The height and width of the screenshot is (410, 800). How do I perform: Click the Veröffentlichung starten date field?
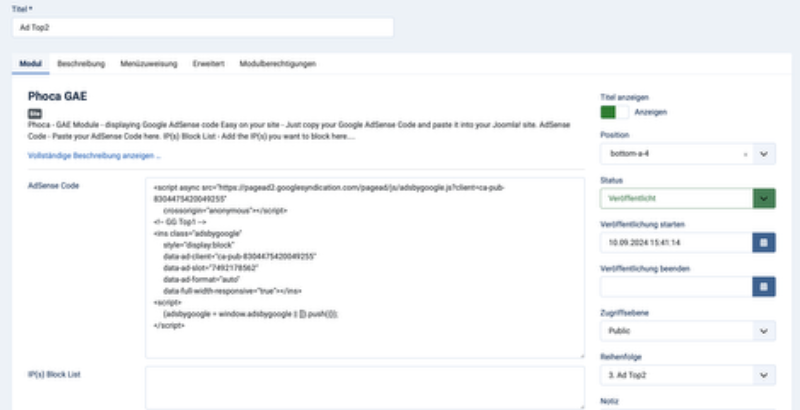[x=676, y=243]
